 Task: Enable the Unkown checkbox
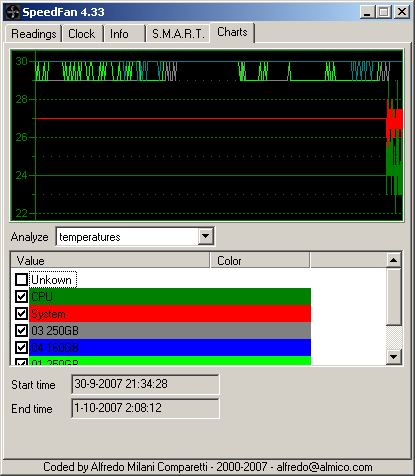click(x=22, y=279)
